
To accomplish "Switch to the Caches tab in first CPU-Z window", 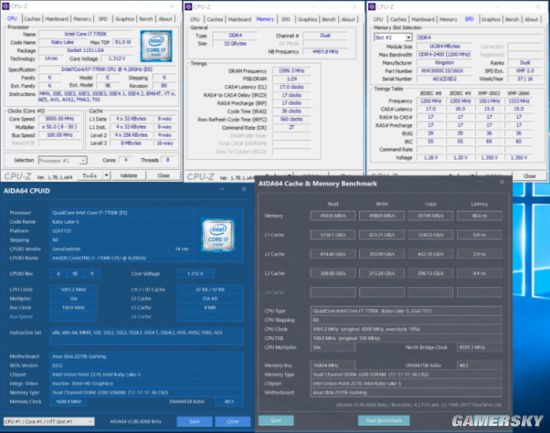I will tap(32, 19).
